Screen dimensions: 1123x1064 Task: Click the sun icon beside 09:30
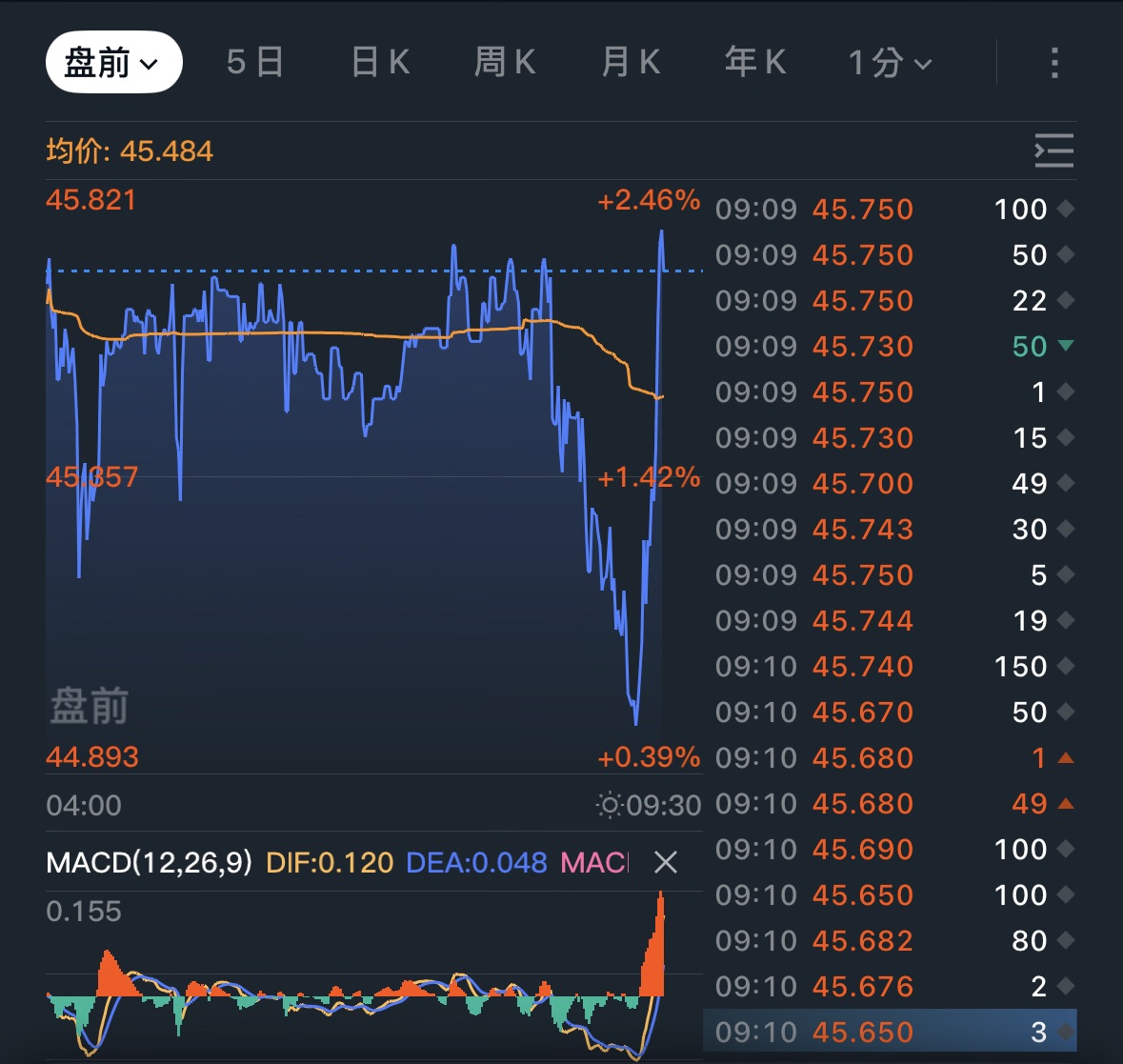[x=609, y=806]
